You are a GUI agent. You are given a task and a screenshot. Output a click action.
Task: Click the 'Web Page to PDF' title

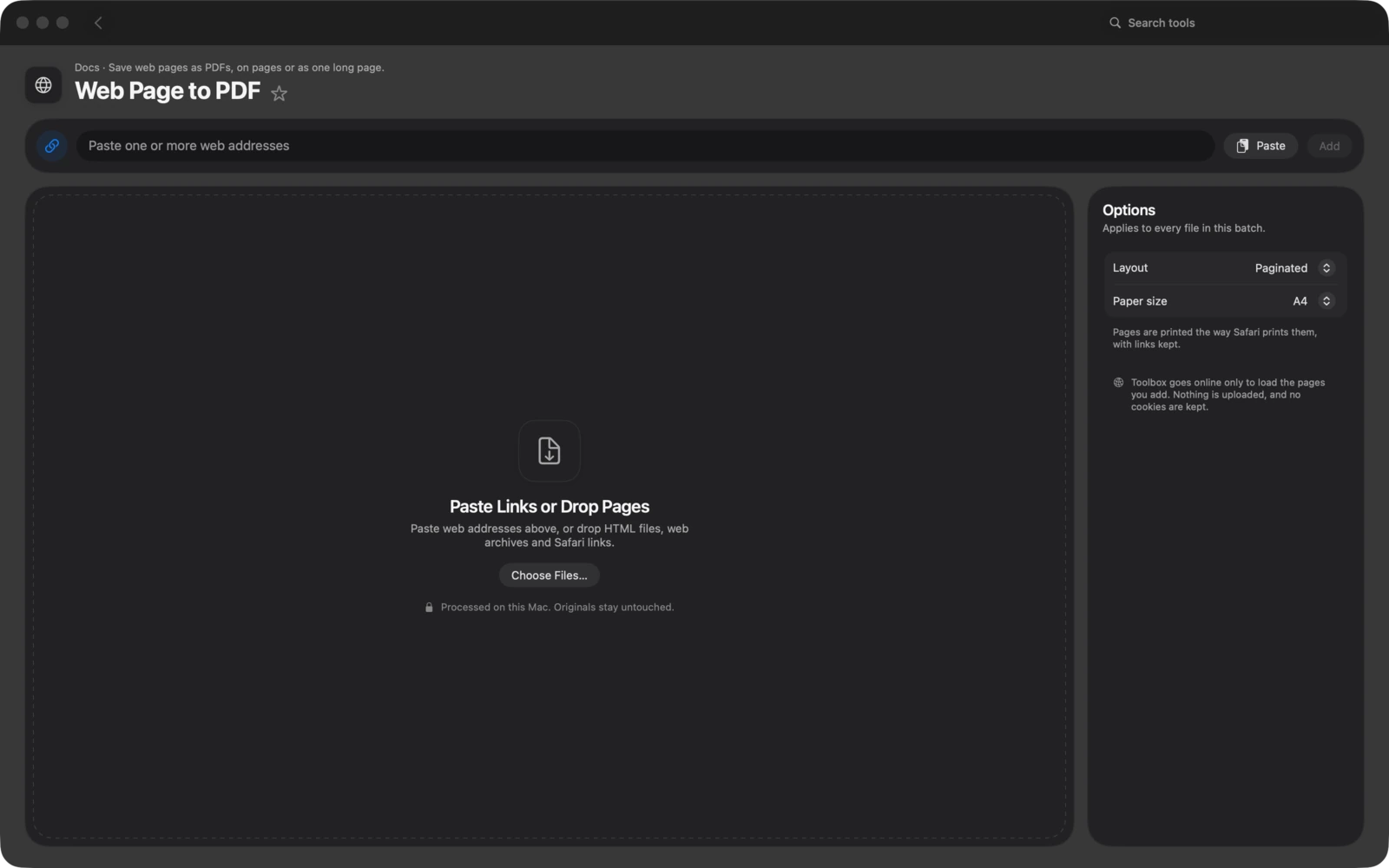point(168,91)
